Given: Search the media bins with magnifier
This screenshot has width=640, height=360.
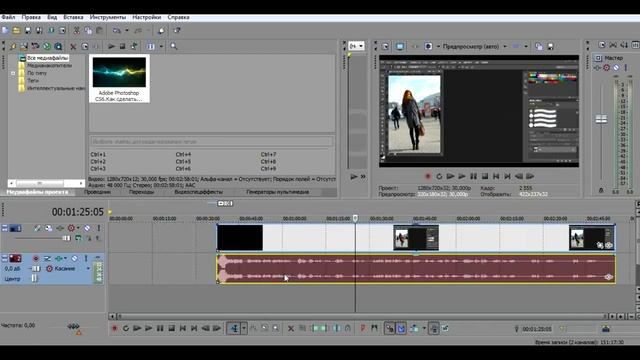Looking at the screenshot, I should click(x=174, y=47).
